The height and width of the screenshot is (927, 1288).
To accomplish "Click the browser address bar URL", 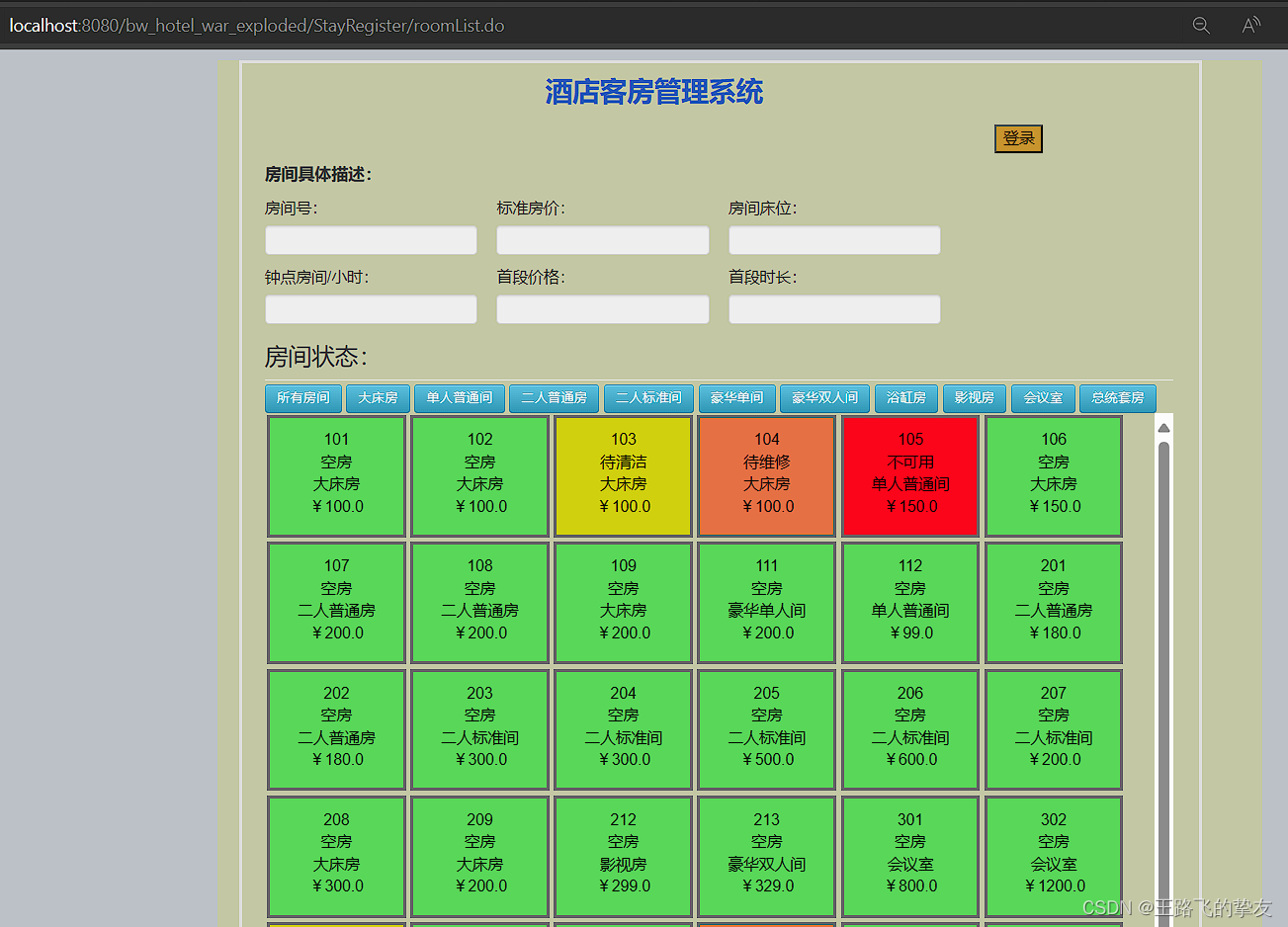I will click(x=257, y=26).
